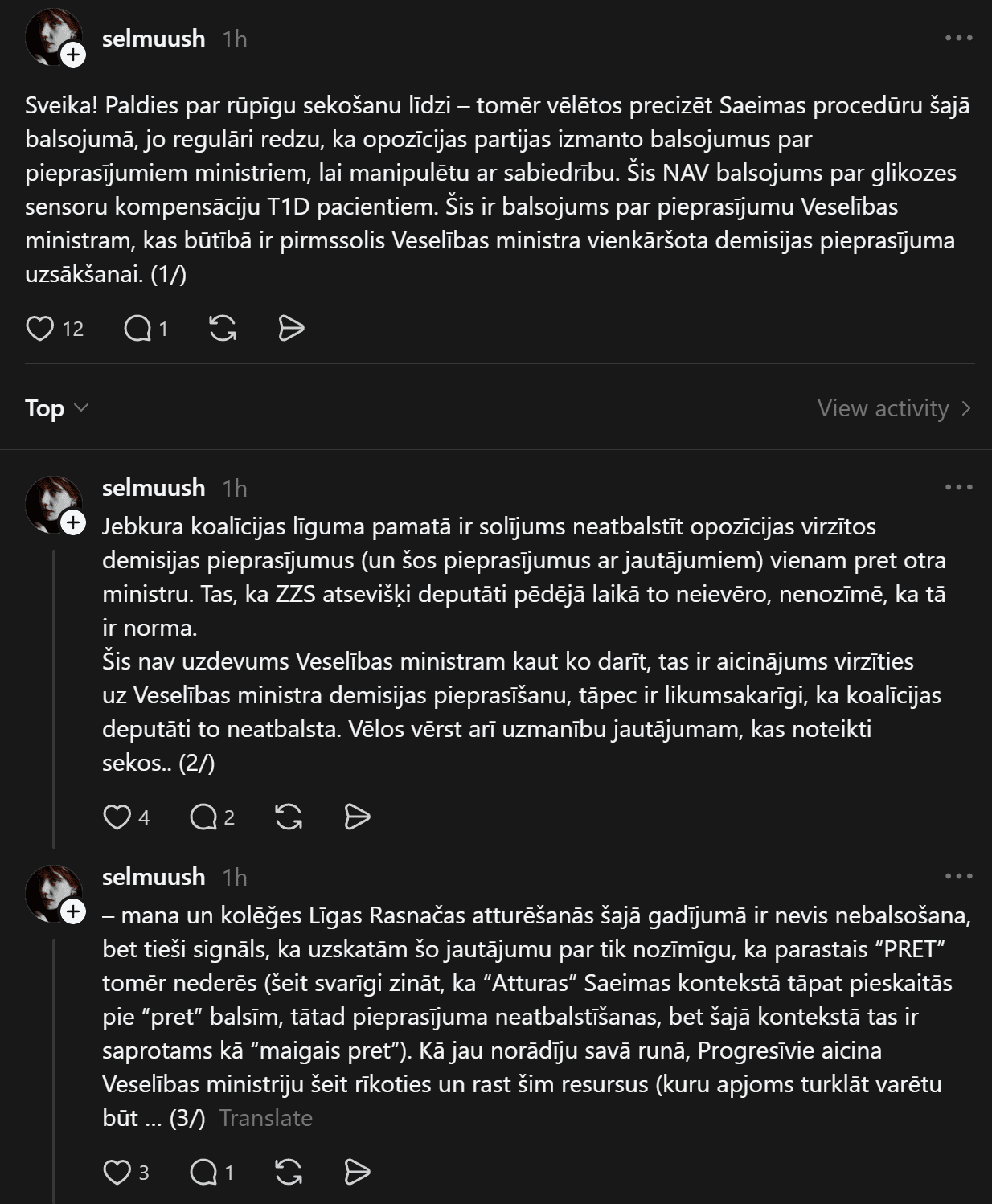The width and height of the screenshot is (992, 1204).
Task: Expand the Top sort dropdown
Action: 56,408
